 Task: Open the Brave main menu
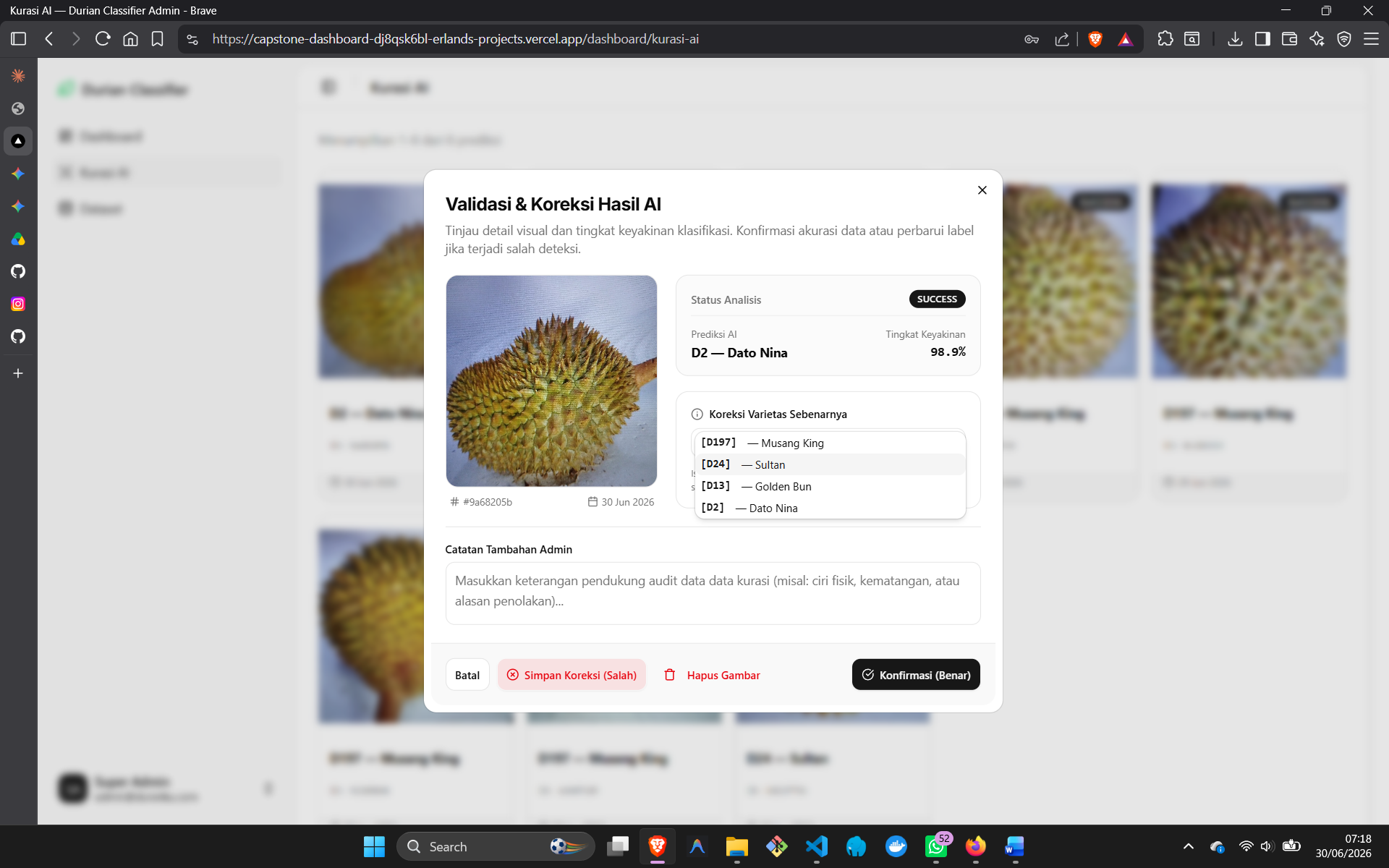[x=1371, y=39]
